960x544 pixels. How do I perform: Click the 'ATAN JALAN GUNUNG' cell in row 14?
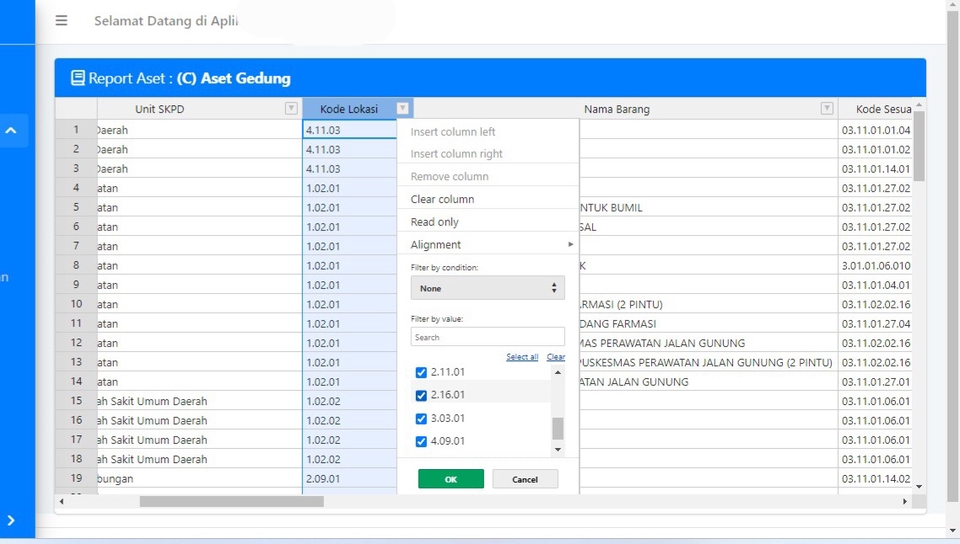coord(708,382)
